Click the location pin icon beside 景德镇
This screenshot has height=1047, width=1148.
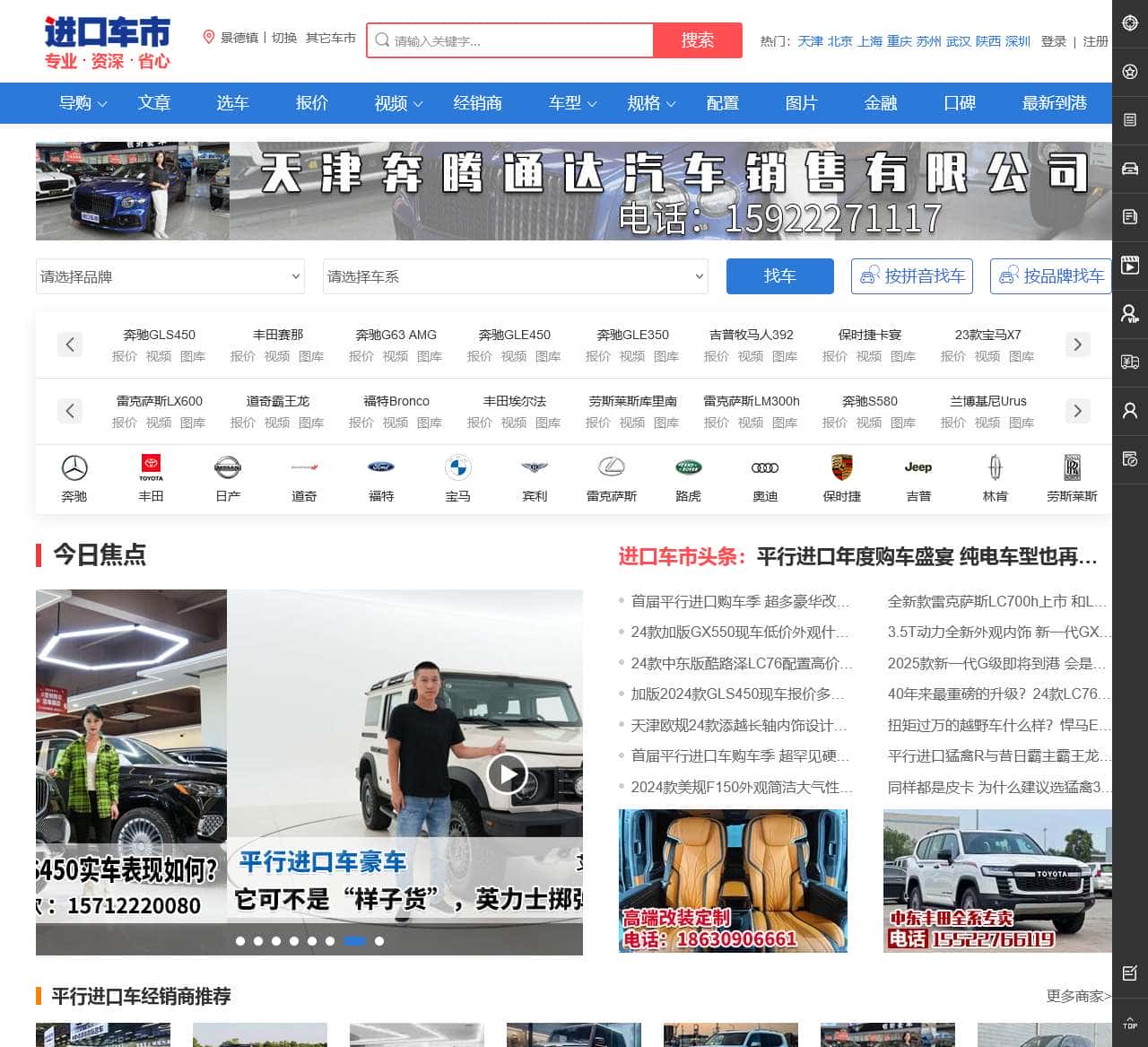209,38
